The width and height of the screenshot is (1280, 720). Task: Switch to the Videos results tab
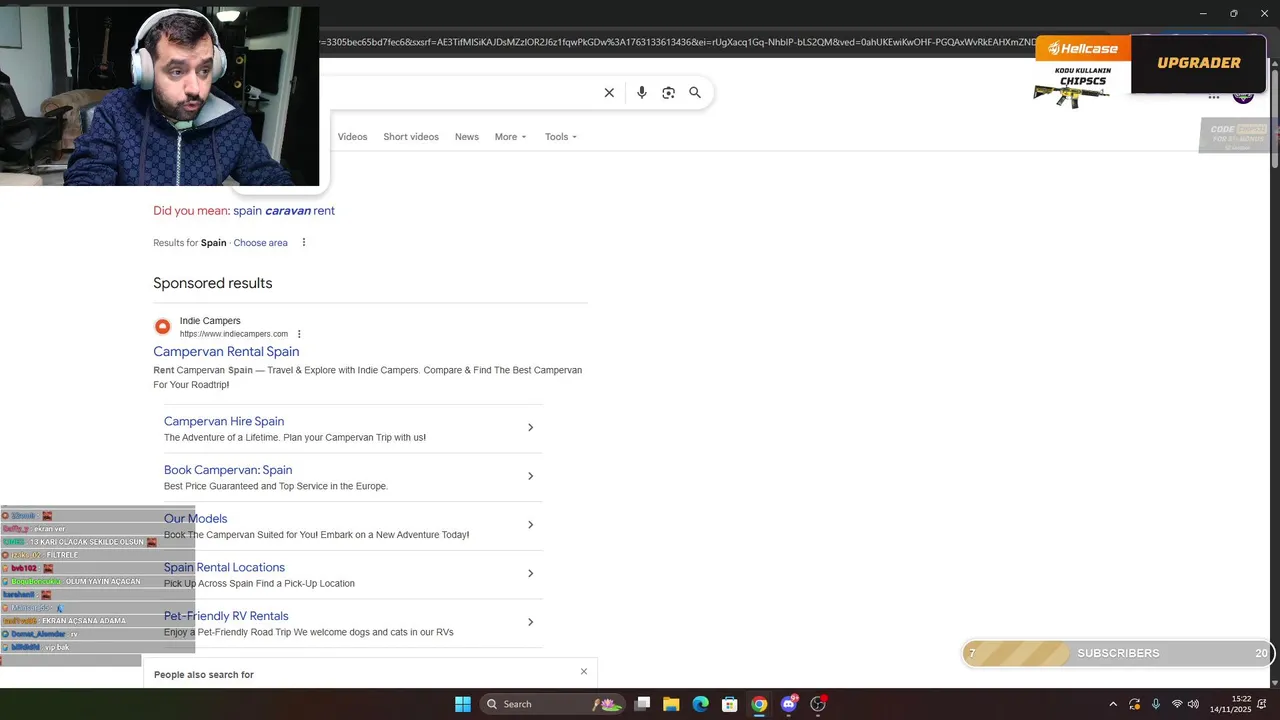pos(352,137)
